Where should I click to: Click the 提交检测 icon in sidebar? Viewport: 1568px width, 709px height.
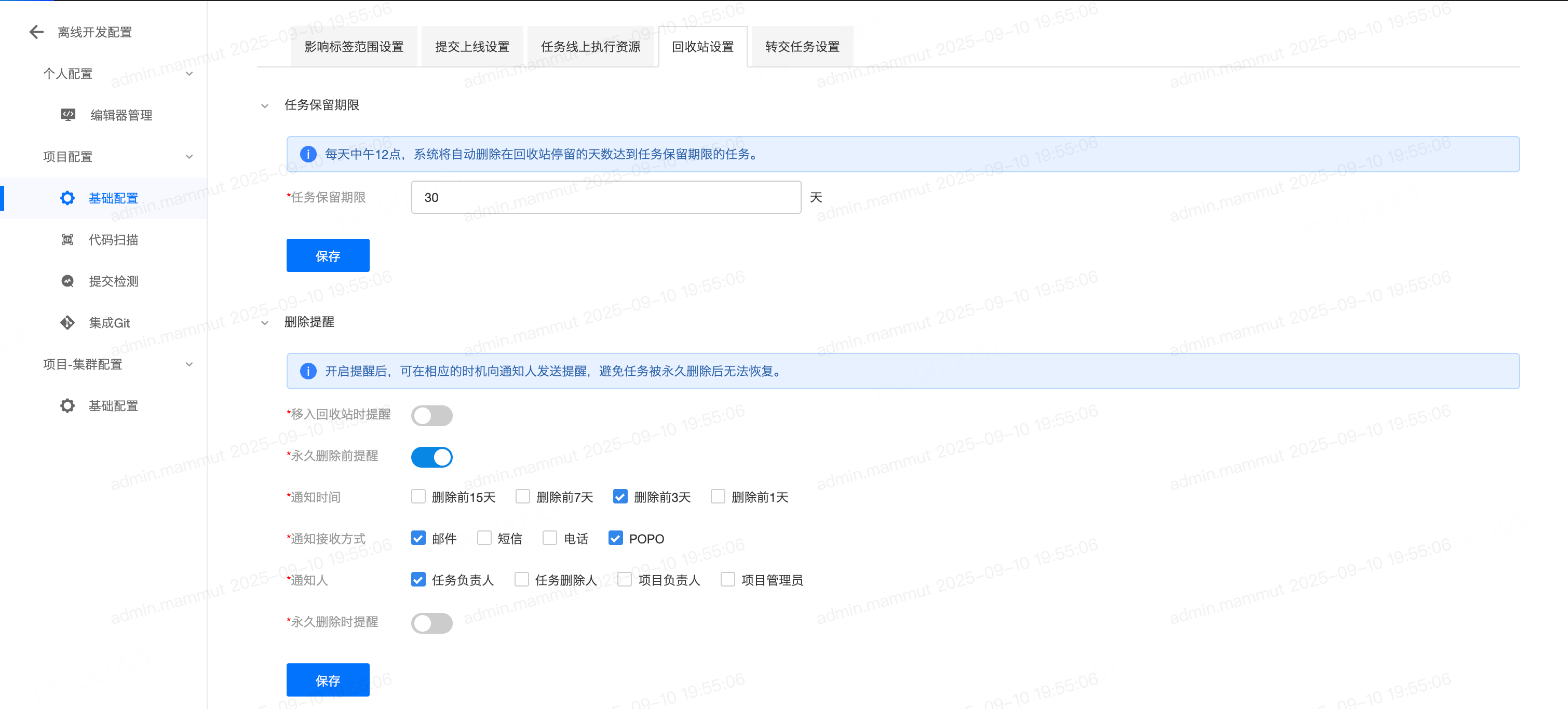coord(67,281)
